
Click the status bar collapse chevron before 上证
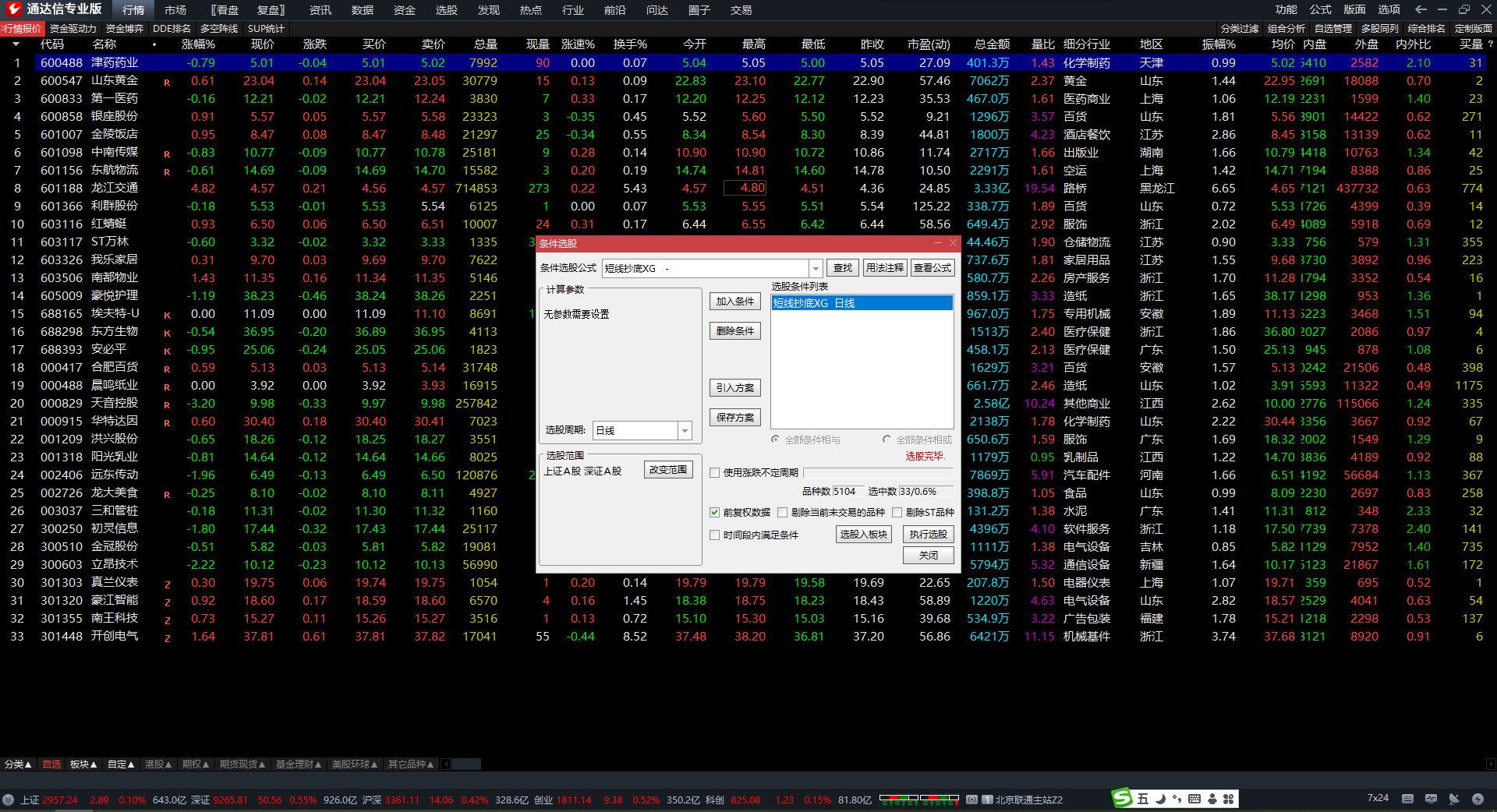(x=8, y=800)
